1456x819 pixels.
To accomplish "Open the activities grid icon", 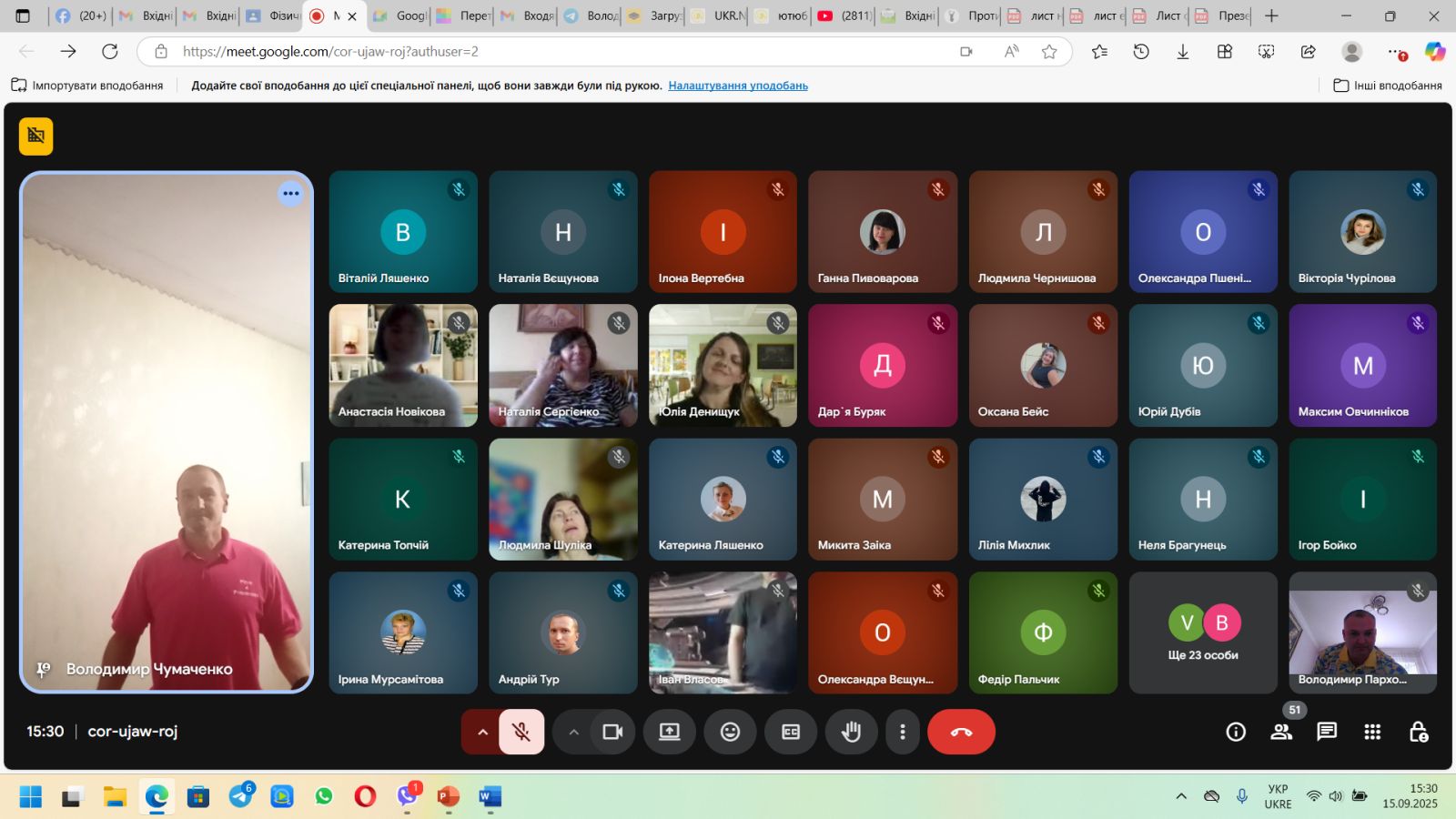I will [1372, 732].
